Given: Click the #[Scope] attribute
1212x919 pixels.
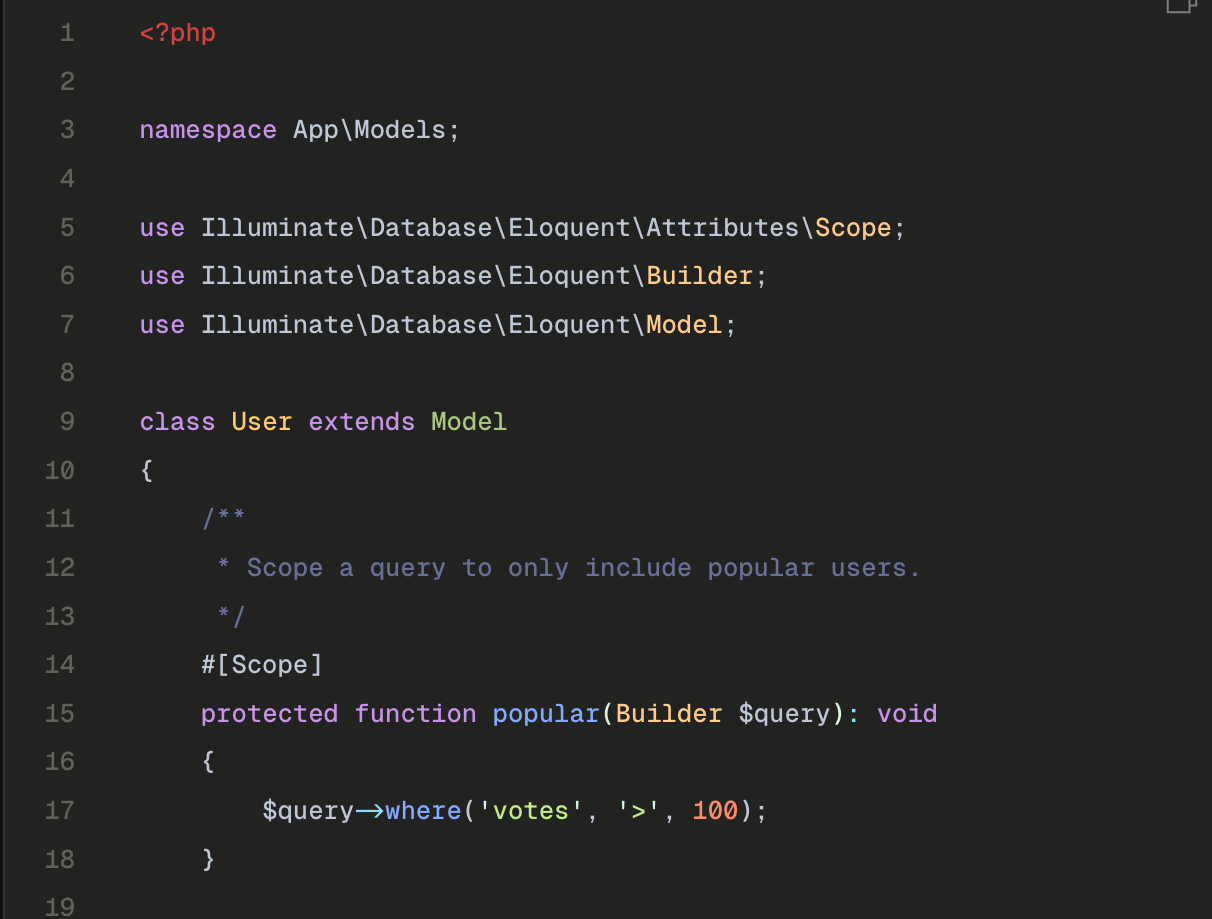Looking at the screenshot, I should [x=262, y=665].
